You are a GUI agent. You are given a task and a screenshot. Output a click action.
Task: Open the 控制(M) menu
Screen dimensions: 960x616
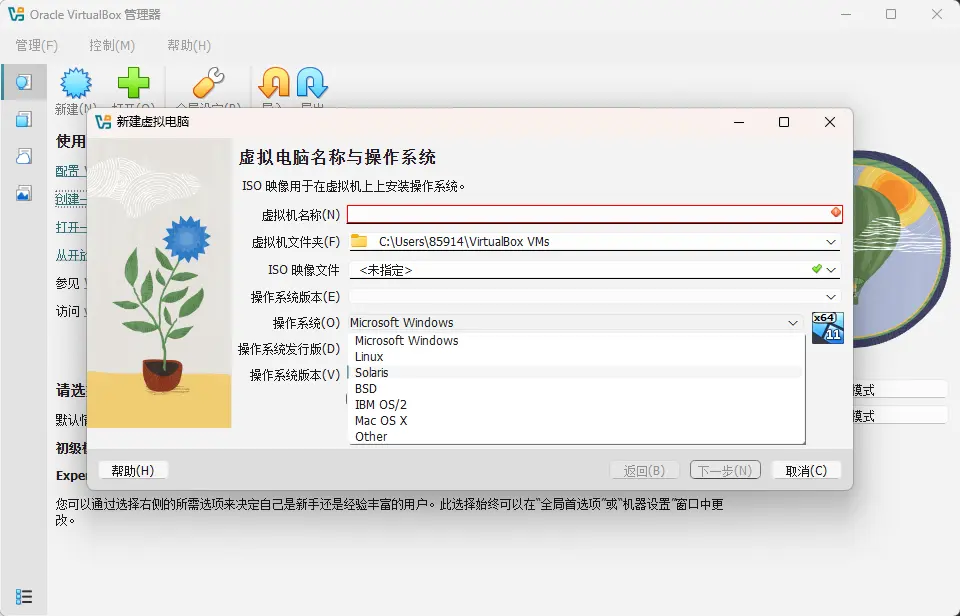pyautogui.click(x=111, y=45)
